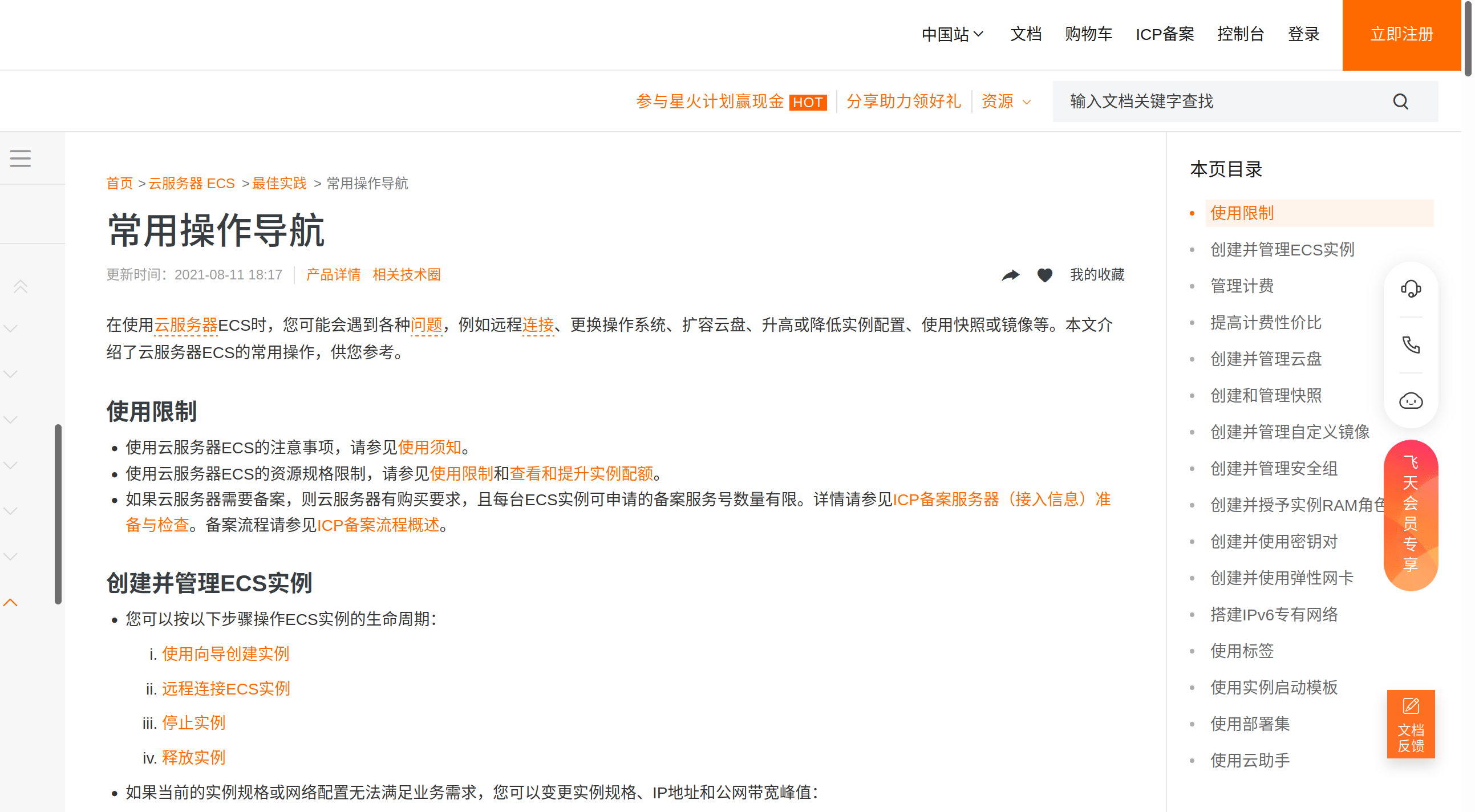This screenshot has width=1475, height=812.
Task: Open the 飞天会员专享 promotional banner
Action: point(1411,514)
